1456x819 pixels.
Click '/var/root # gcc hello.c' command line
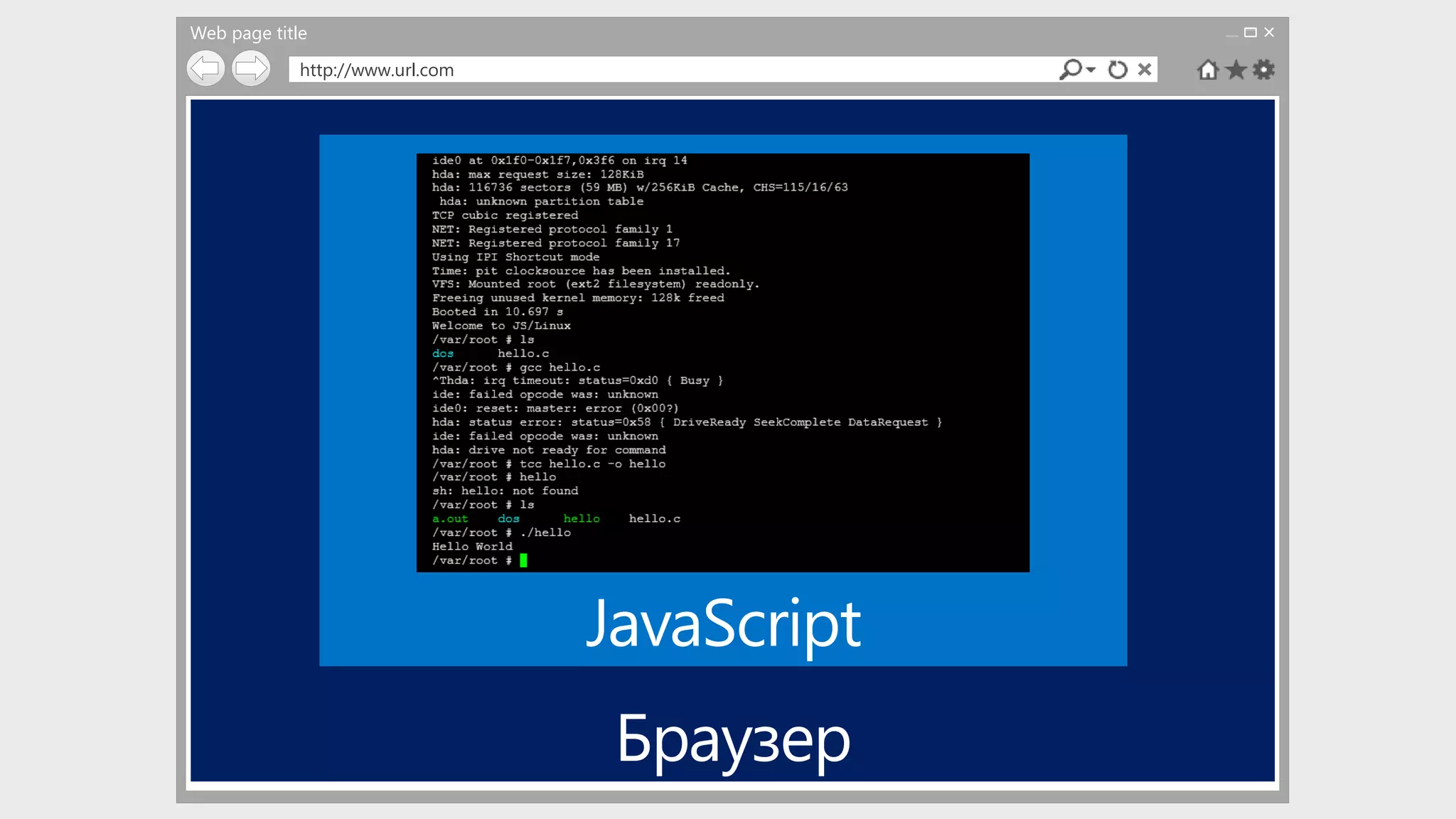click(516, 368)
